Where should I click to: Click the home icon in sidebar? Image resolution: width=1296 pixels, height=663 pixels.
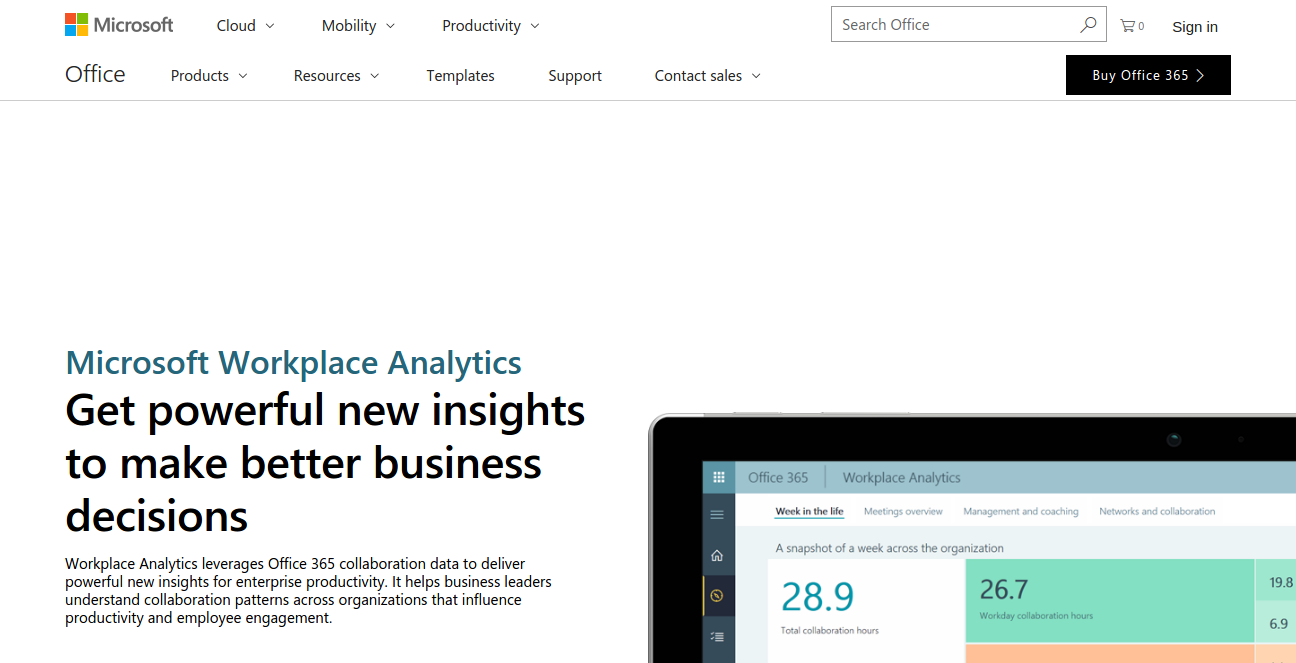[717, 556]
